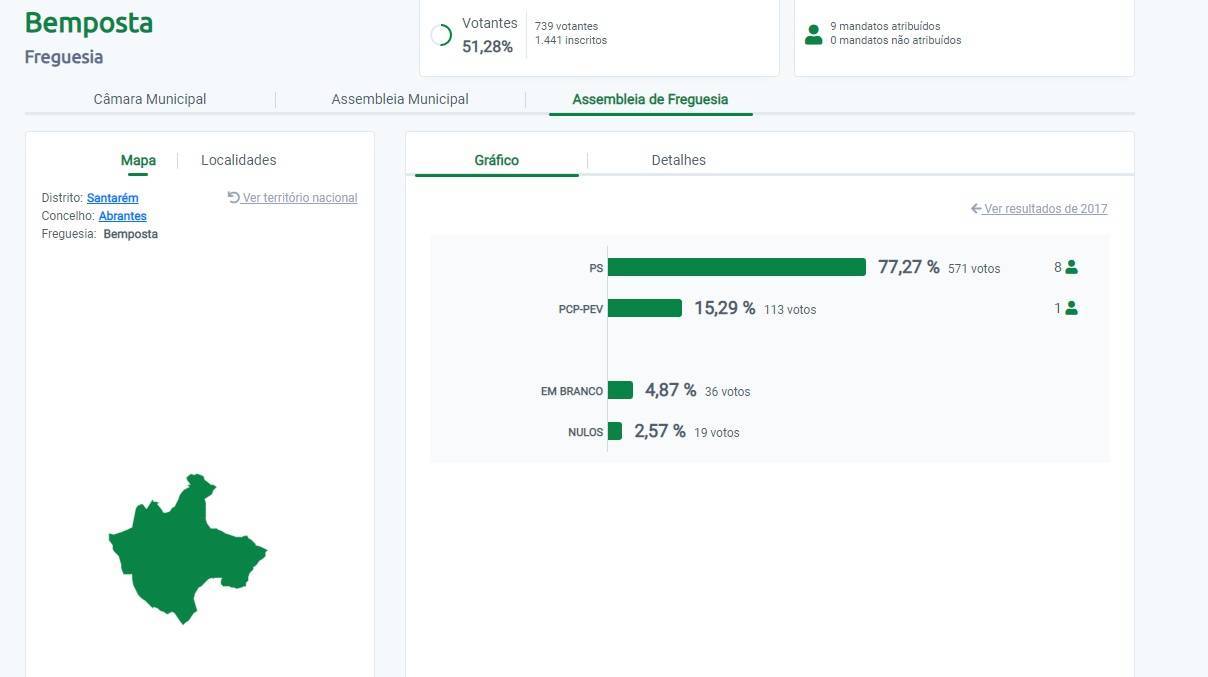Screen dimensions: 1208x677
Task: Show the Localidades list view
Action: coord(238,160)
